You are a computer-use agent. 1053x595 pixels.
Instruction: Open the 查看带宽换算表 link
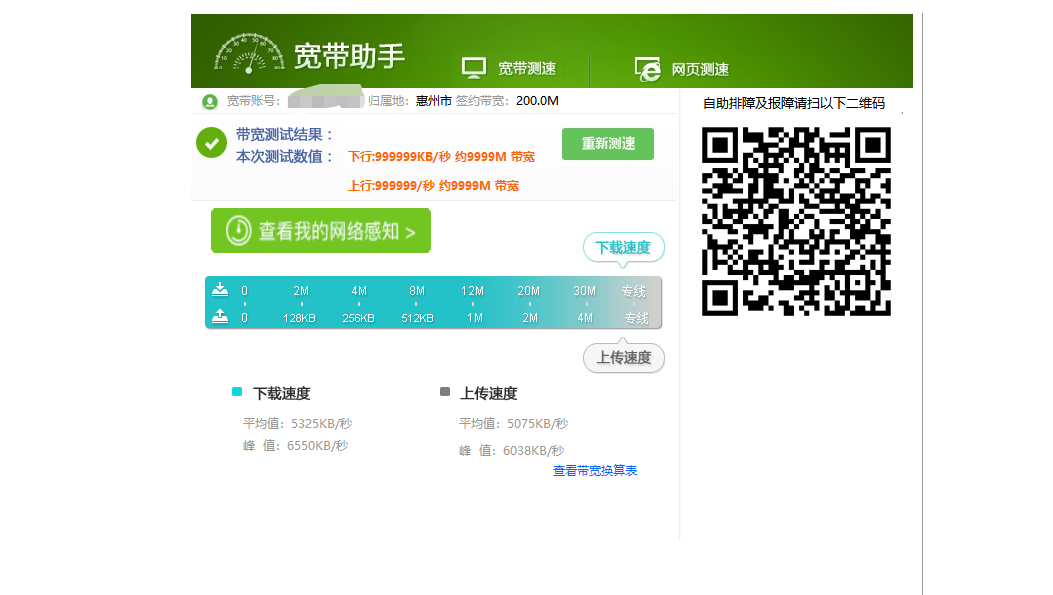(x=595, y=471)
